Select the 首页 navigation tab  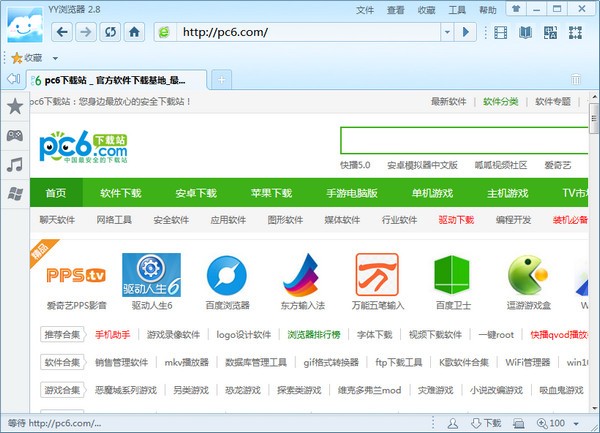pos(56,192)
